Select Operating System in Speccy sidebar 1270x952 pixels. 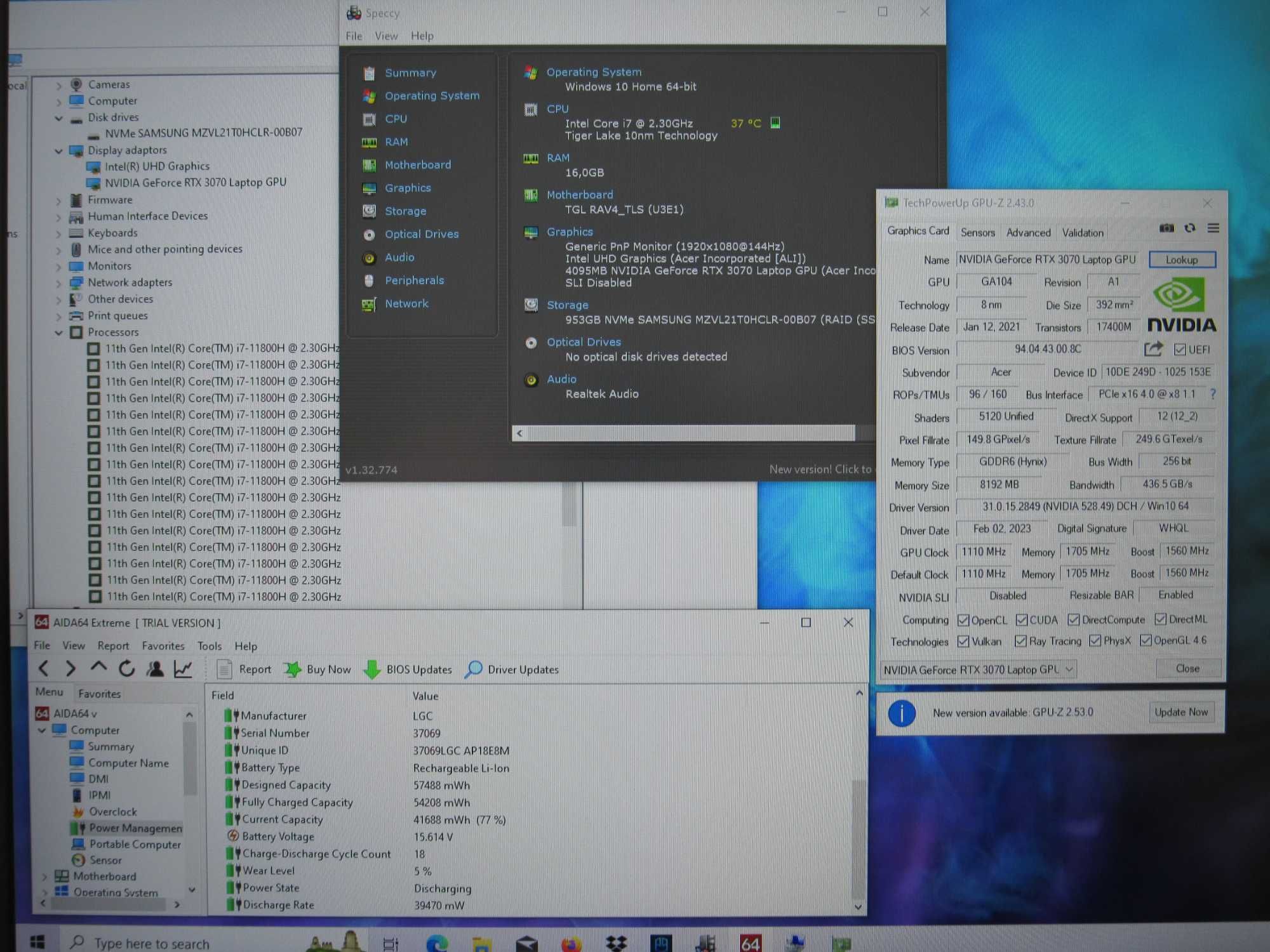[432, 96]
